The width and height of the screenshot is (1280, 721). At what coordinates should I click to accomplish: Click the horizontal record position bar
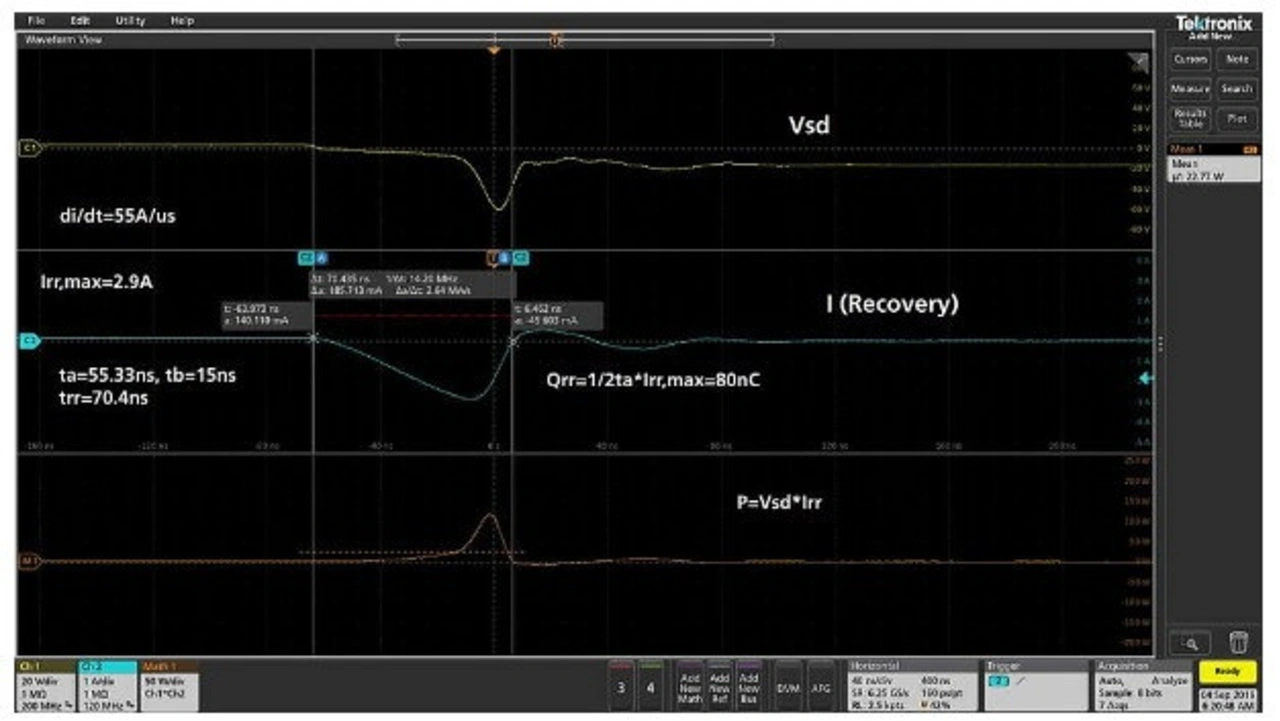585,40
